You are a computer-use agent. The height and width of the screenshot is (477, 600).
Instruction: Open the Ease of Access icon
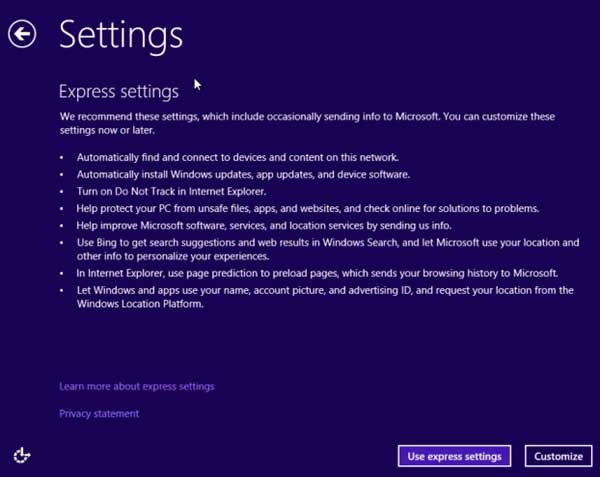click(x=22, y=455)
